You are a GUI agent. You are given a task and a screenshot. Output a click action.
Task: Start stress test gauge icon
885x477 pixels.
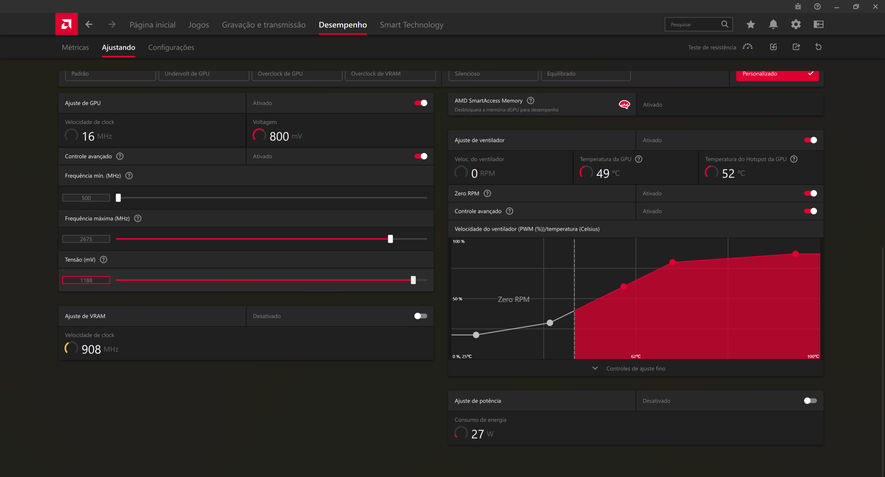click(748, 47)
